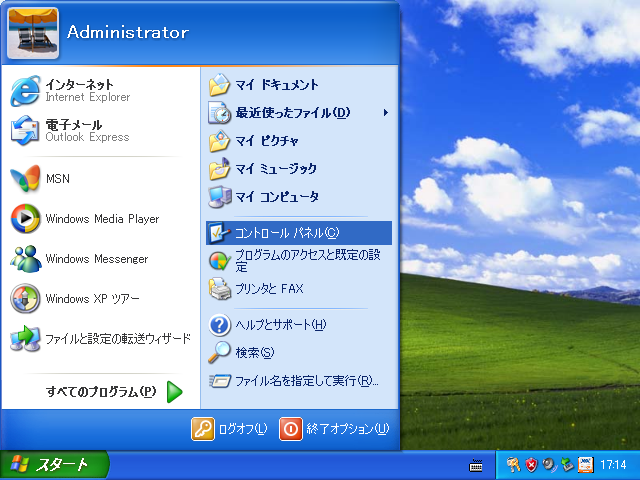Click the コントロール パネル icon
Viewport: 640px width, 480px height.
pos(220,233)
